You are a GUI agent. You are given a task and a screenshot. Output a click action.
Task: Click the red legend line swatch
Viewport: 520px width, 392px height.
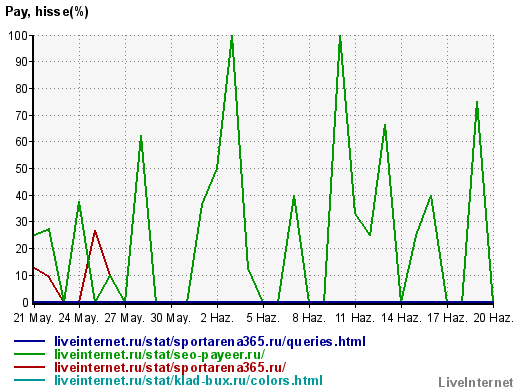click(x=29, y=367)
